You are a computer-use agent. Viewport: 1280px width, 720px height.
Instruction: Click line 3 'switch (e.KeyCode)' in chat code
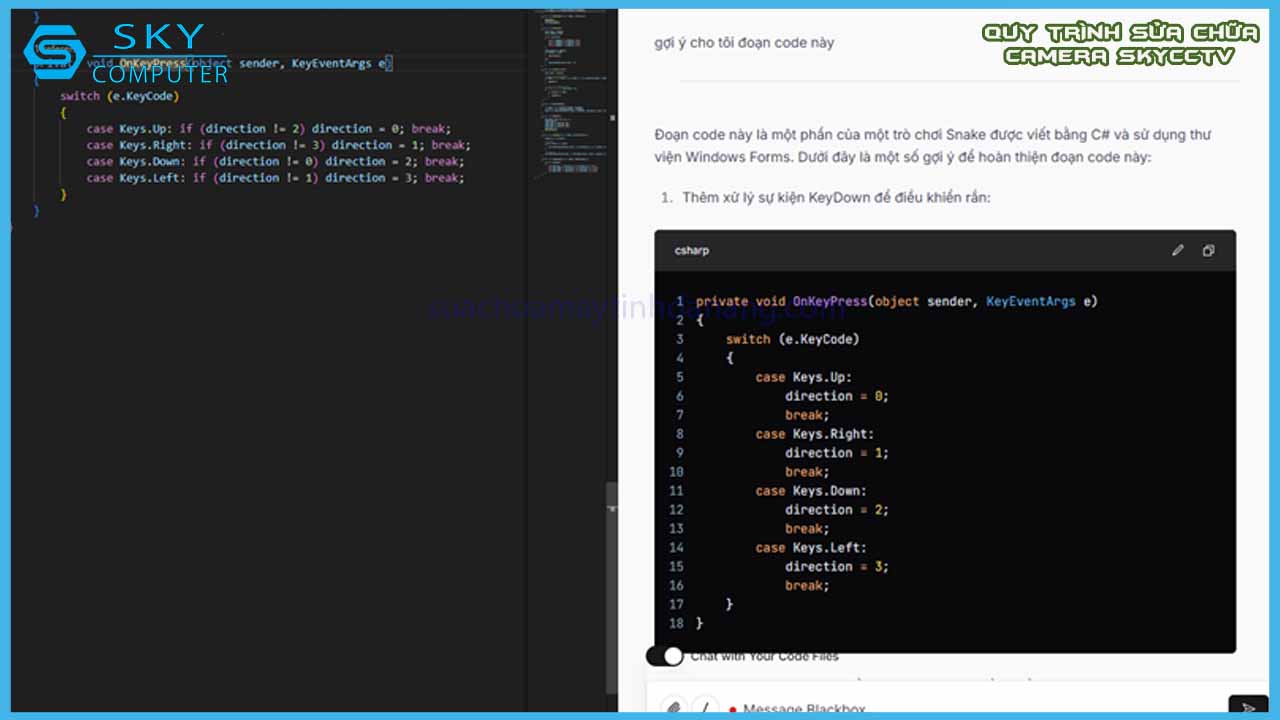pos(792,339)
